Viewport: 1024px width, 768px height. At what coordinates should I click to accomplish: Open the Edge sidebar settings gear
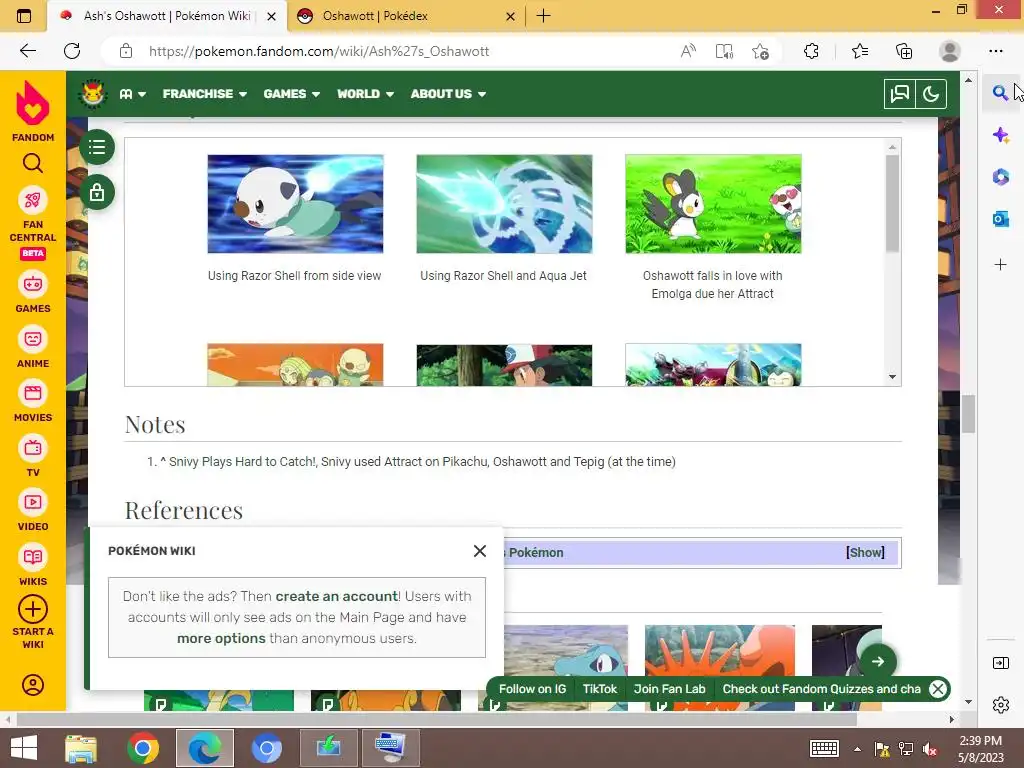pos(1000,705)
